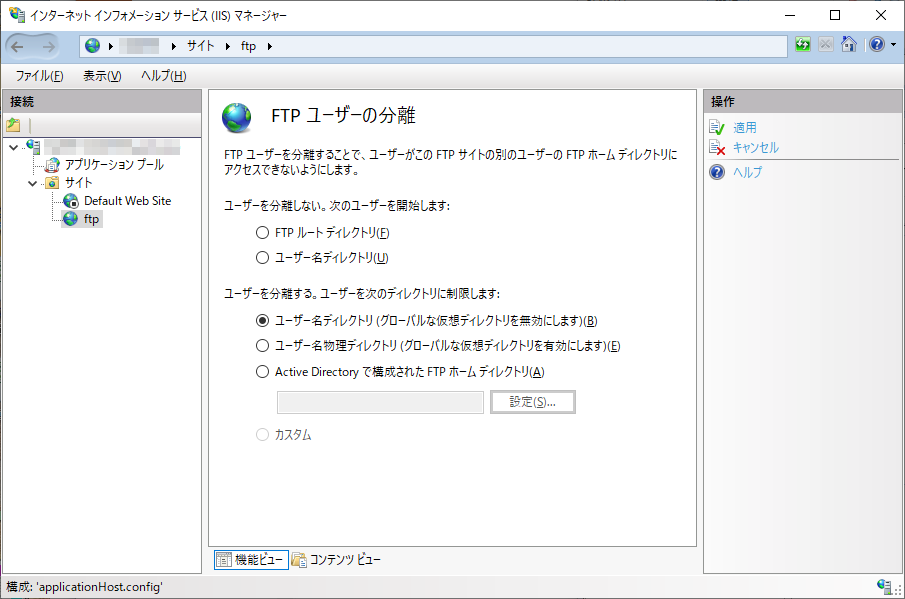Click the Forward navigation arrow
This screenshot has height=599, width=905.
(48, 47)
